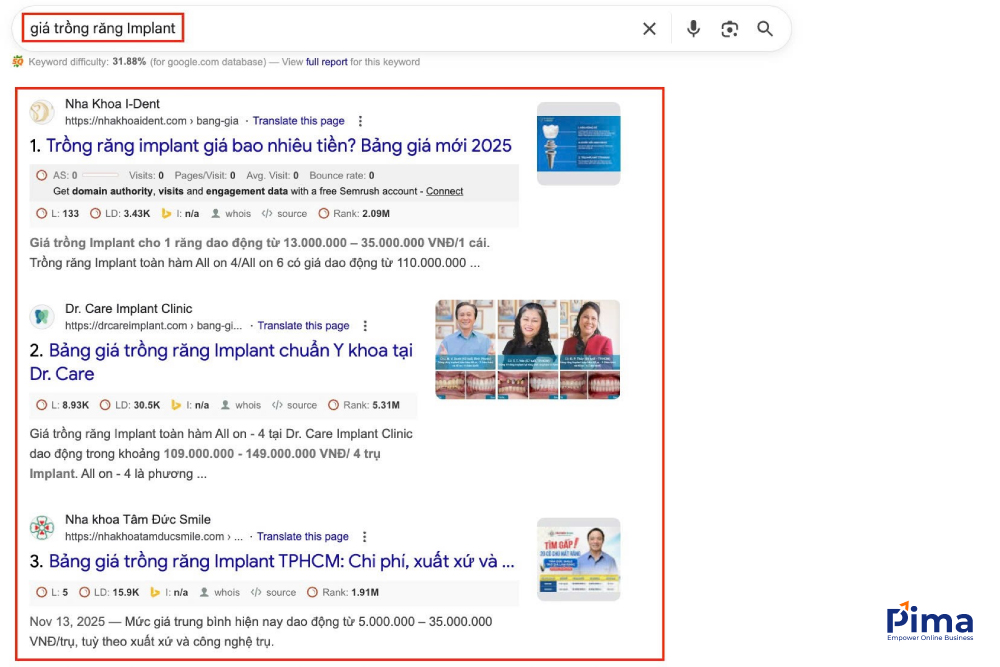Screen dimensions: 1000x667
Task: Open more options menu on Dr. Care result
Action: 365,325
